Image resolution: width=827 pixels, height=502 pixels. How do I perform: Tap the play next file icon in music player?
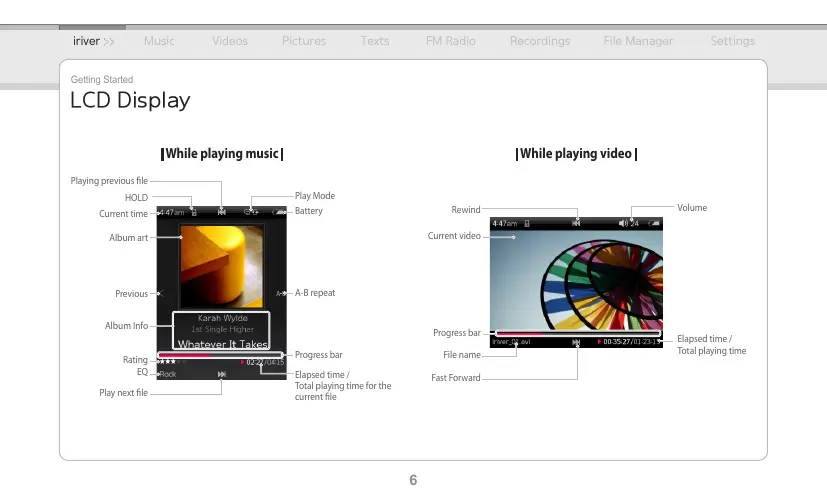(222, 374)
